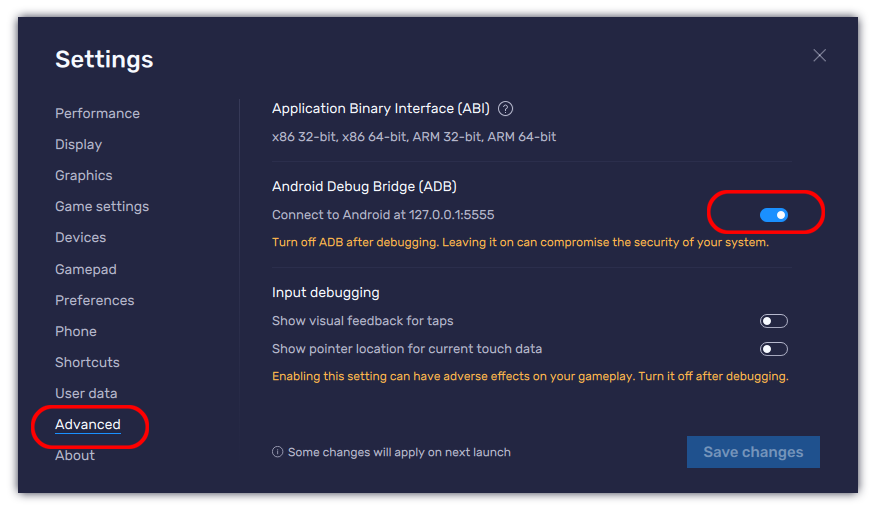This screenshot has height=514, width=880.
Task: Go to Graphics settings
Action: click(x=84, y=176)
